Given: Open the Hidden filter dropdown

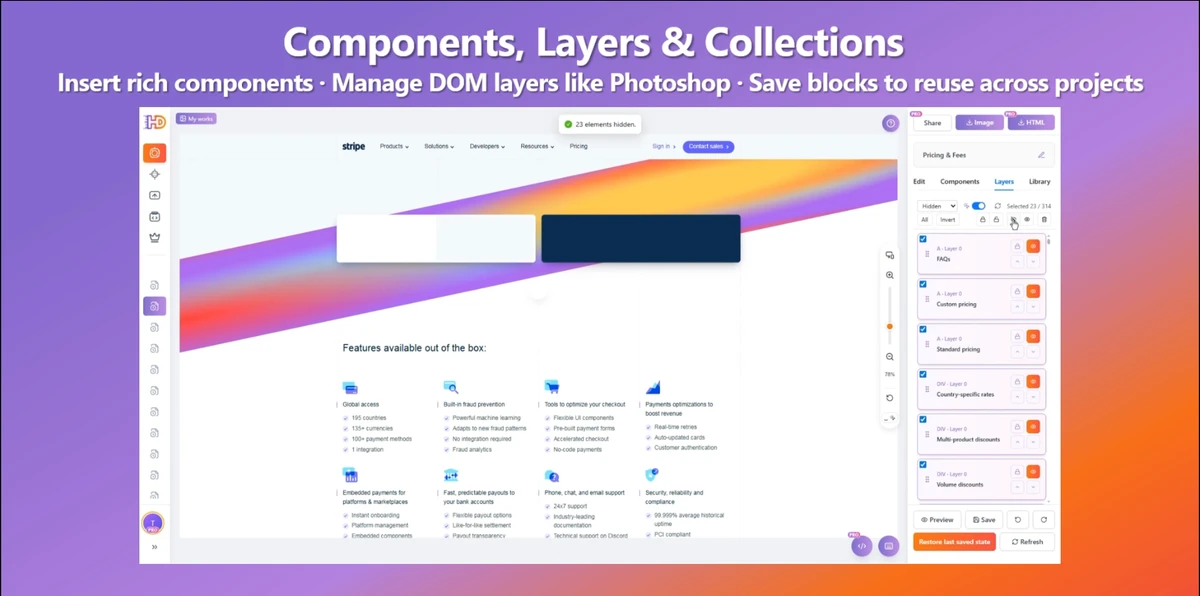Looking at the screenshot, I should (x=938, y=206).
